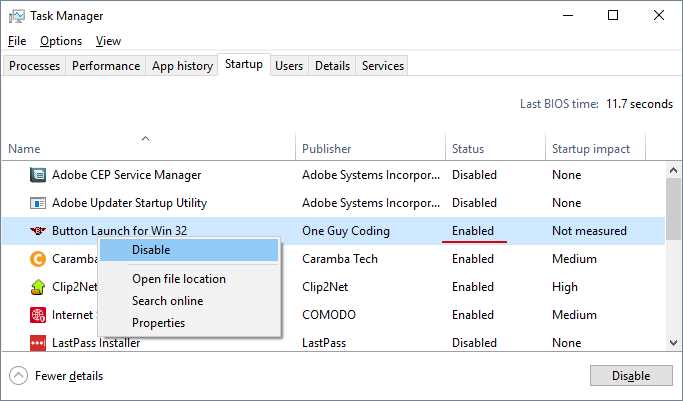Maximize the Task Manager window
This screenshot has height=401, width=683.
click(613, 16)
